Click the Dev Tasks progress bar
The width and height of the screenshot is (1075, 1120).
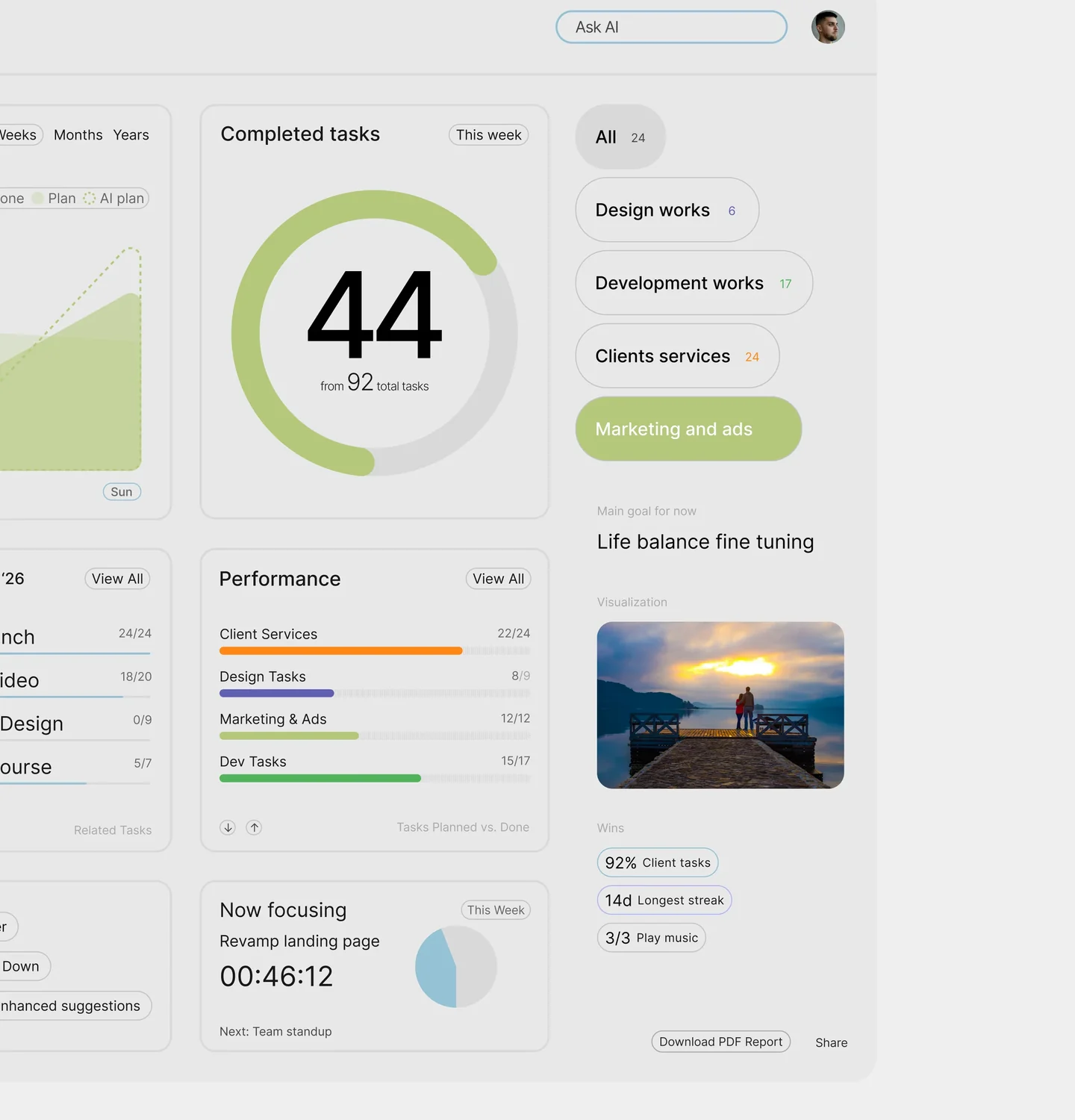pos(375,779)
